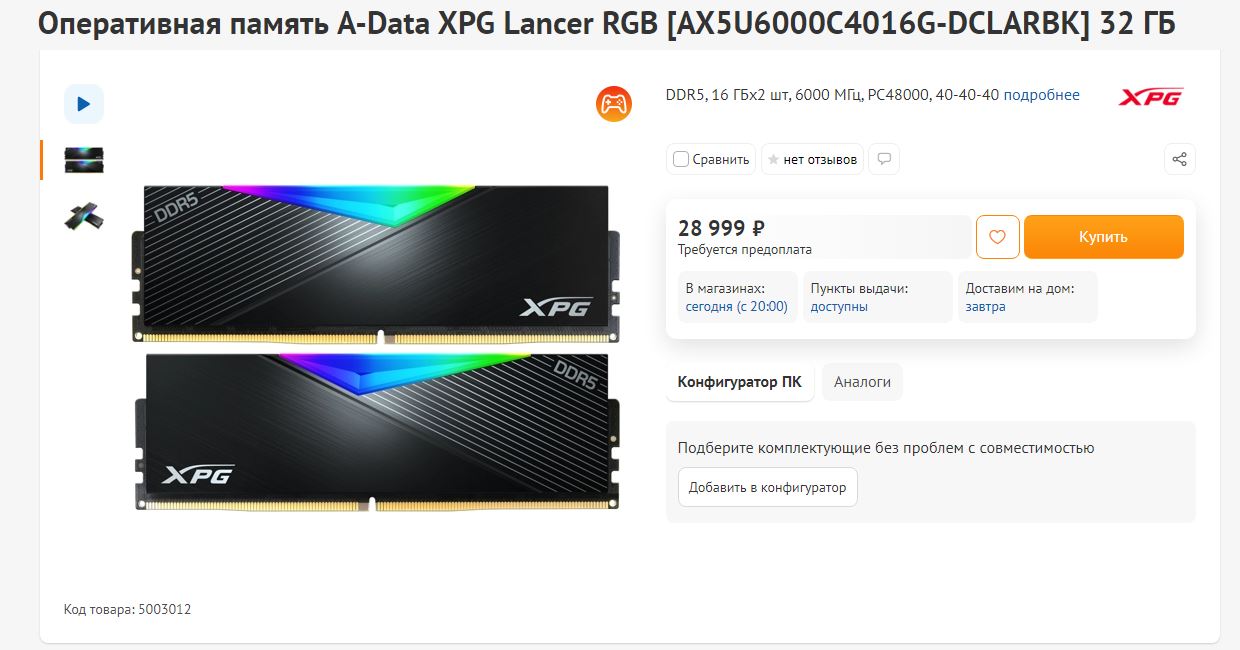Open the 'подробнее' specifications link
This screenshot has width=1240, height=650.
coord(1041,95)
